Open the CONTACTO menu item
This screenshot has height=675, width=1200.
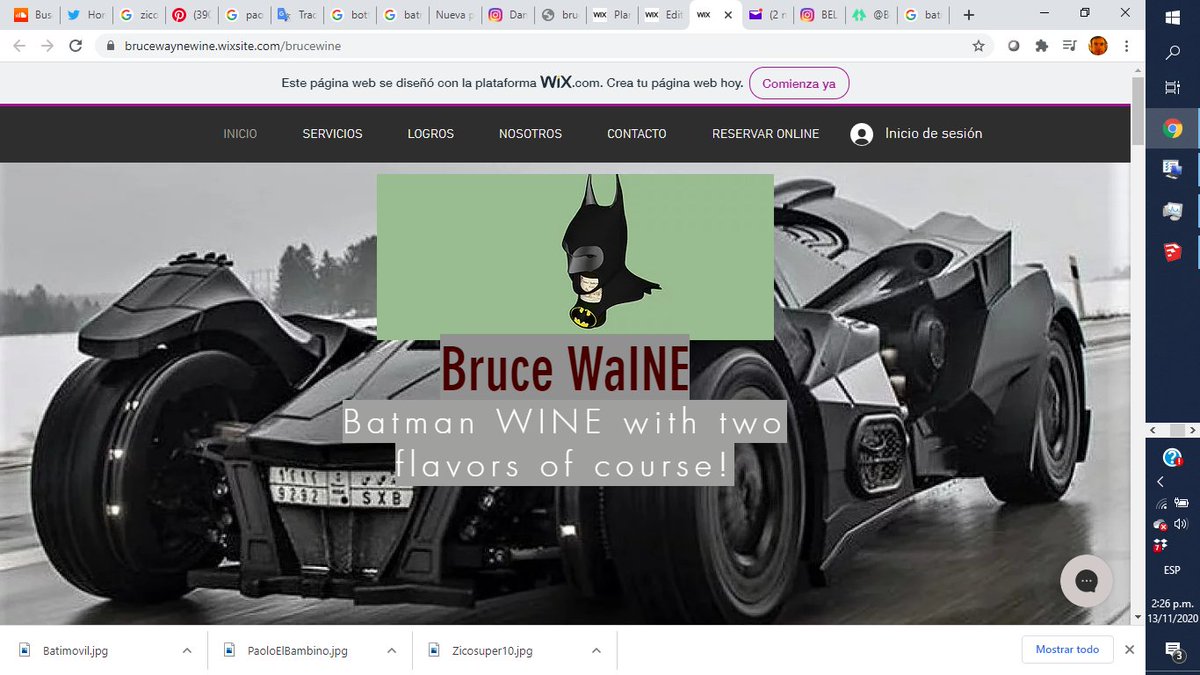(637, 134)
